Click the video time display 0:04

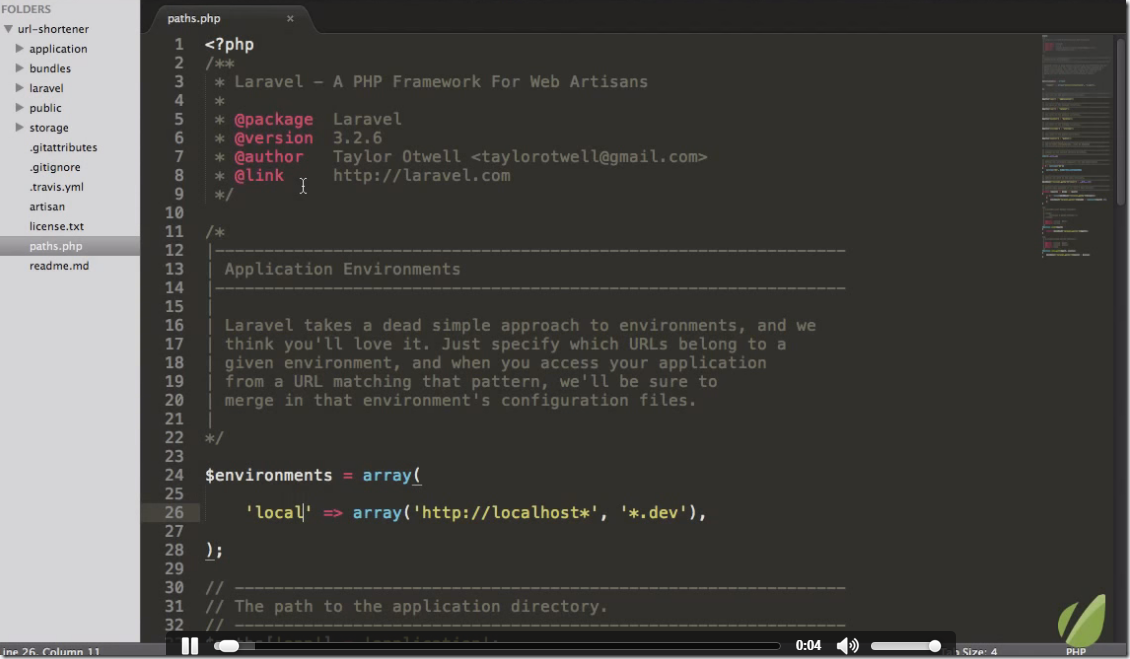808,645
